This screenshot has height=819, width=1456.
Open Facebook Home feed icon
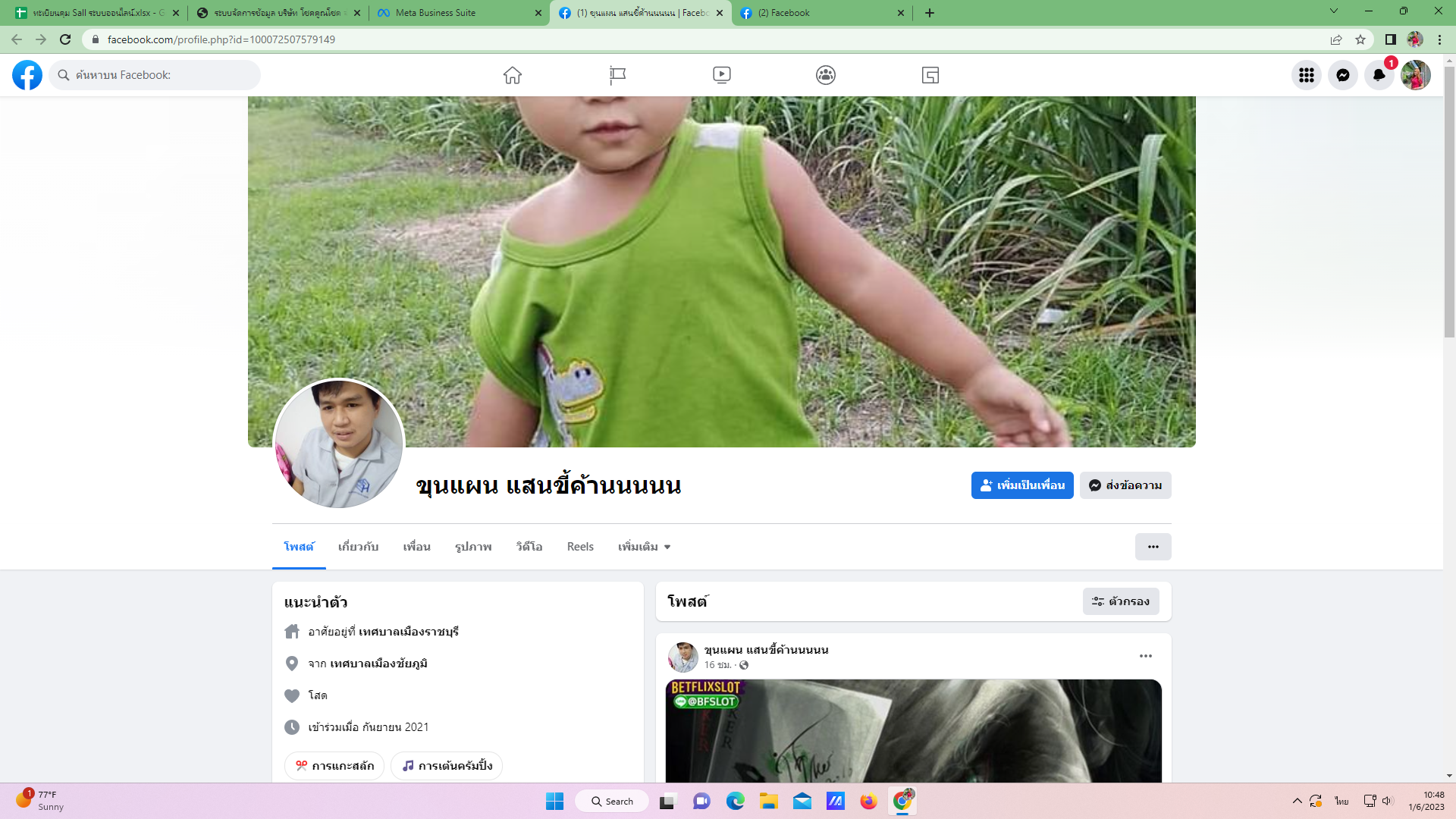[513, 75]
